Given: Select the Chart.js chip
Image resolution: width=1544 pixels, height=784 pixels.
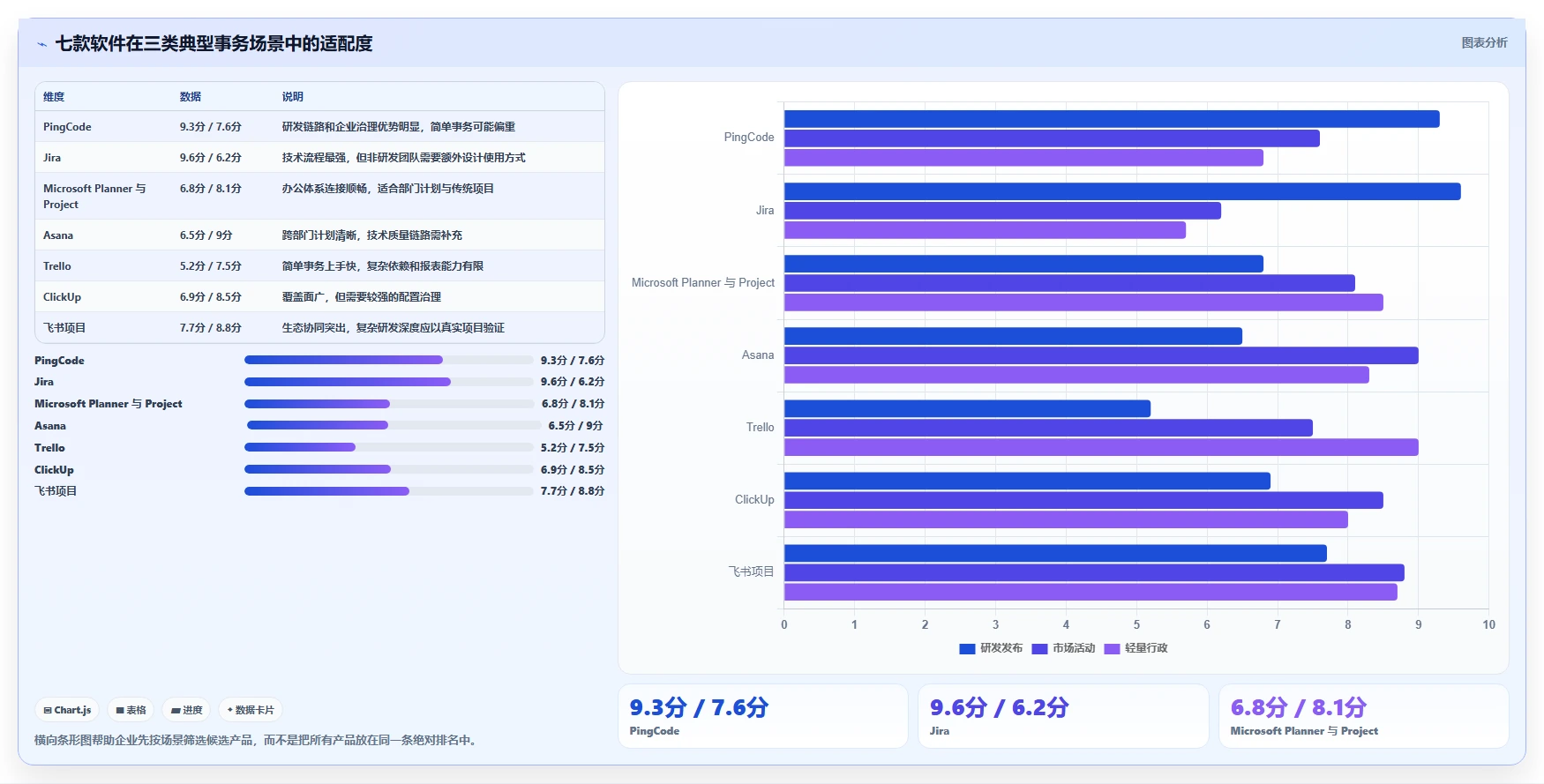Looking at the screenshot, I should (x=68, y=710).
